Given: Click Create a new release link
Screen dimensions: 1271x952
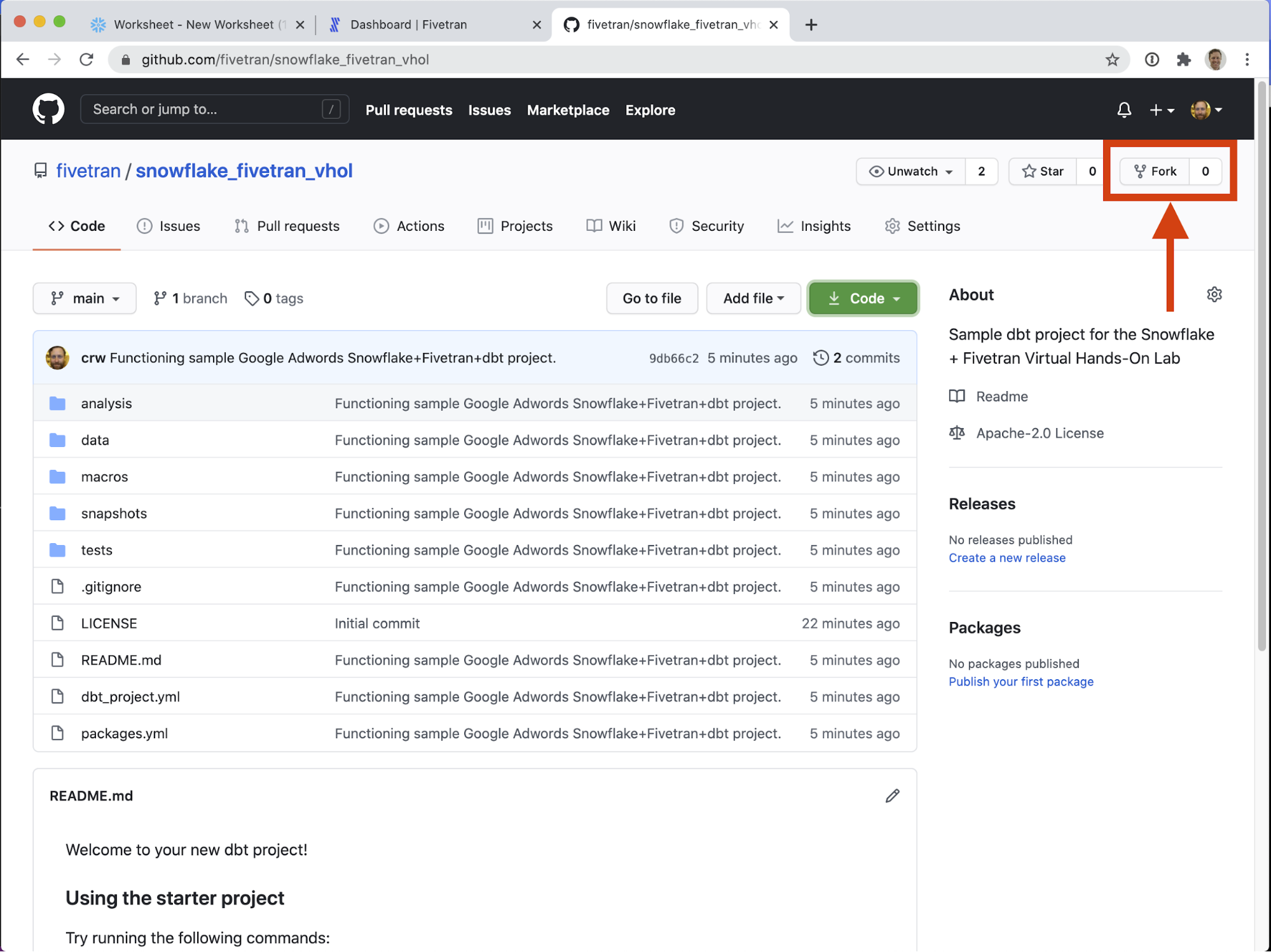Looking at the screenshot, I should 1006,558.
